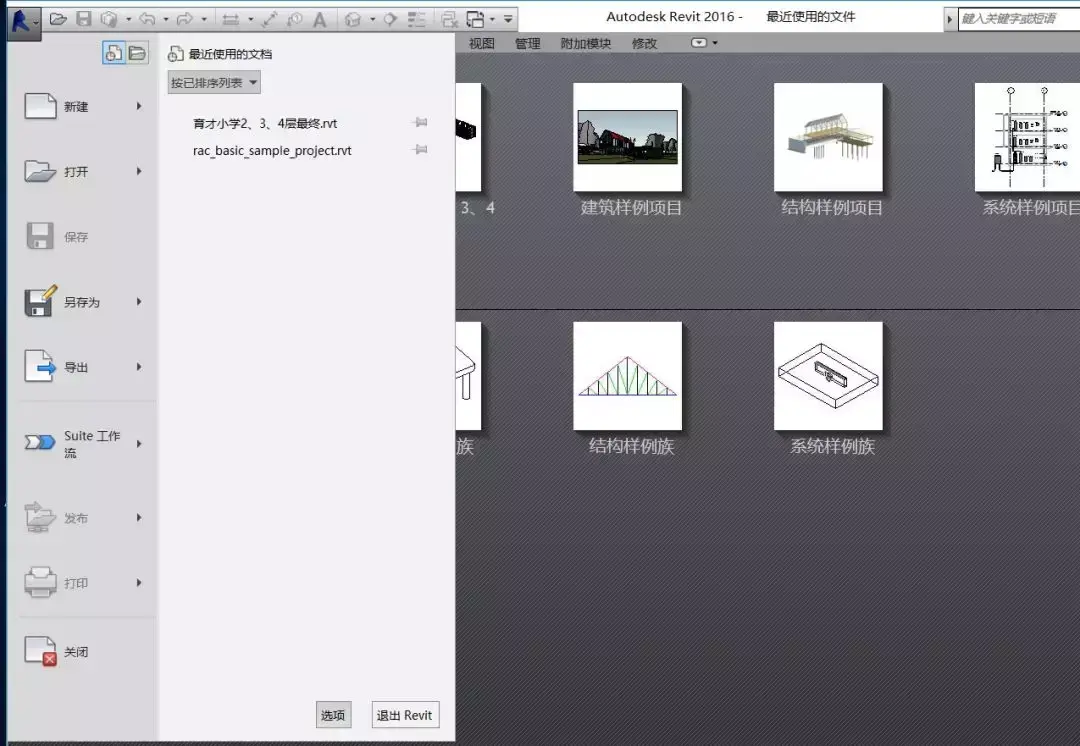
Task: Click the Close (关闭) document icon
Action: tap(41, 651)
